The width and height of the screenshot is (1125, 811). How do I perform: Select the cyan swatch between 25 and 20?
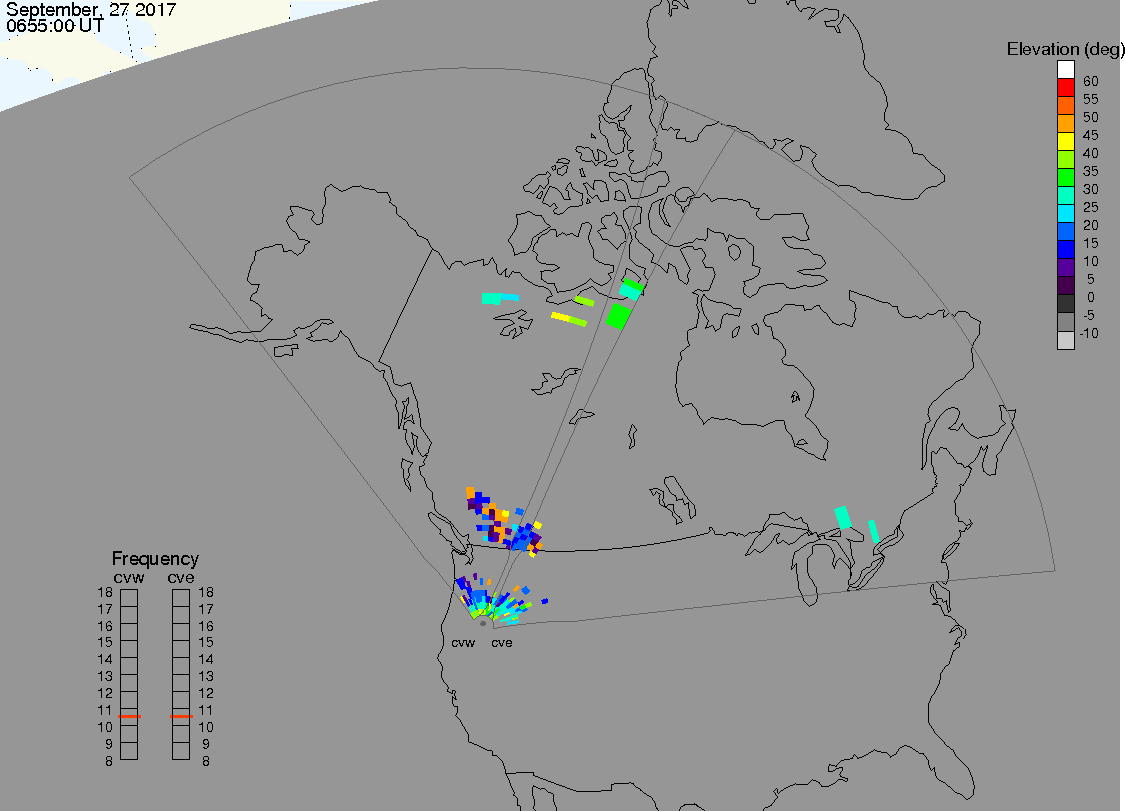[1065, 213]
